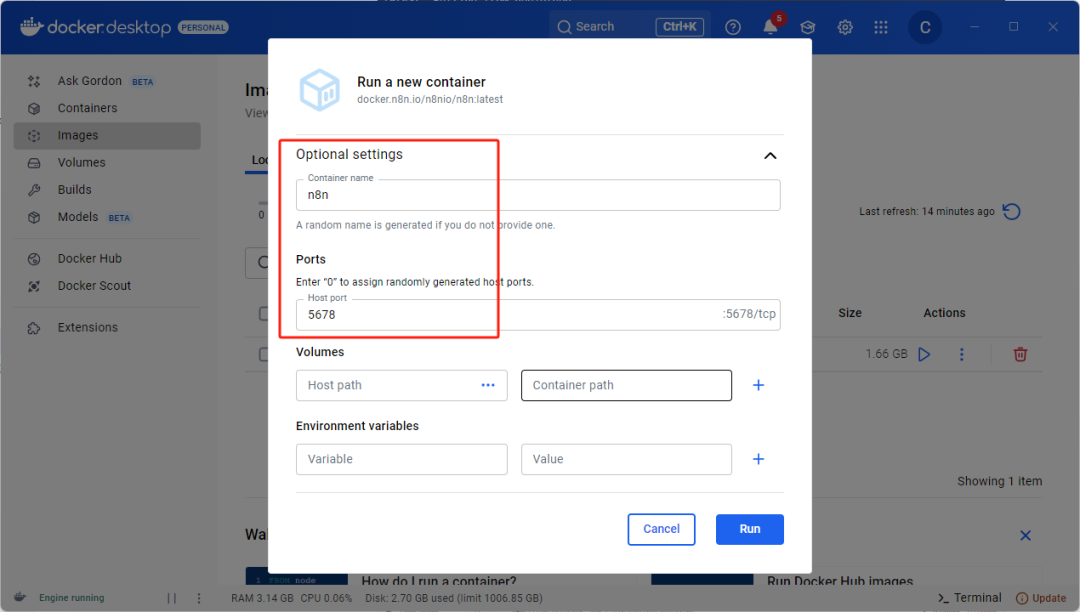Screen dimensions: 1080x612
Task: Click the Size column header
Action: coord(849,313)
